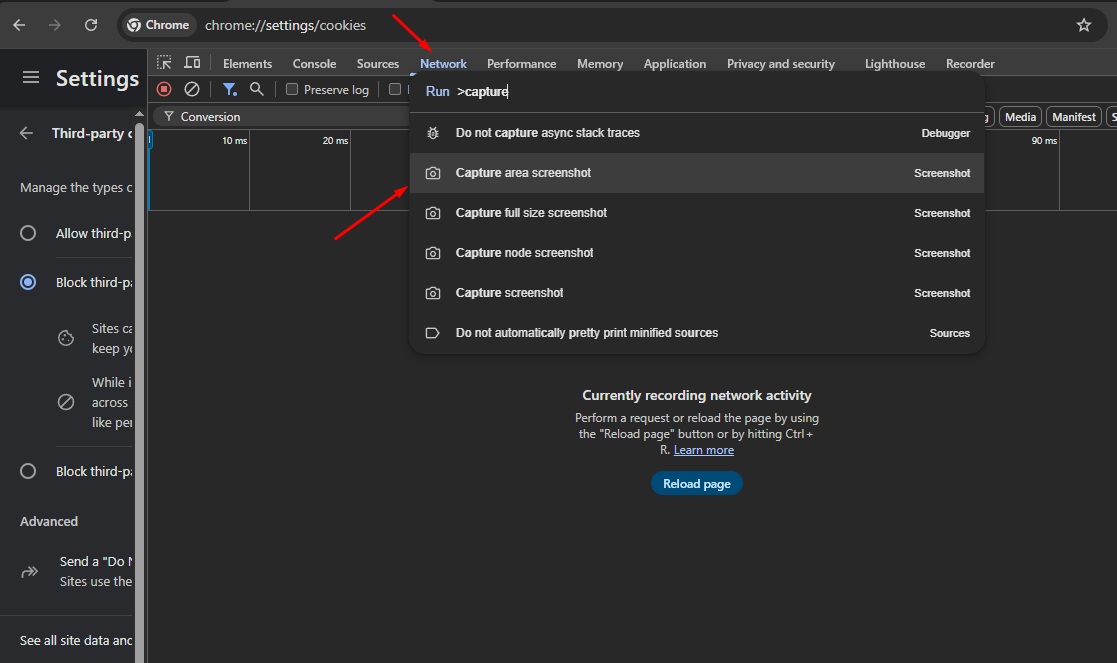Activate the inspect element picker icon
Image resolution: width=1117 pixels, height=663 pixels.
tap(165, 63)
